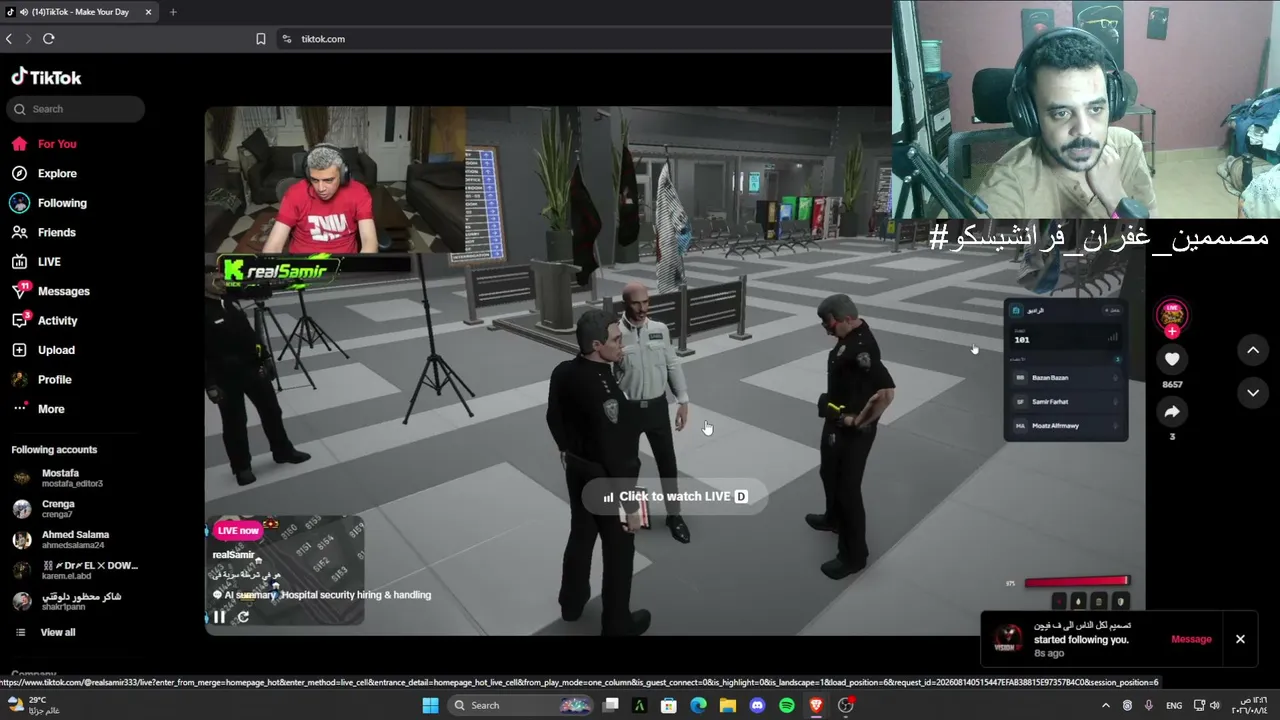Open Microsoft Edge from taskbar
This screenshot has height=720, width=1280.
[x=698, y=705]
